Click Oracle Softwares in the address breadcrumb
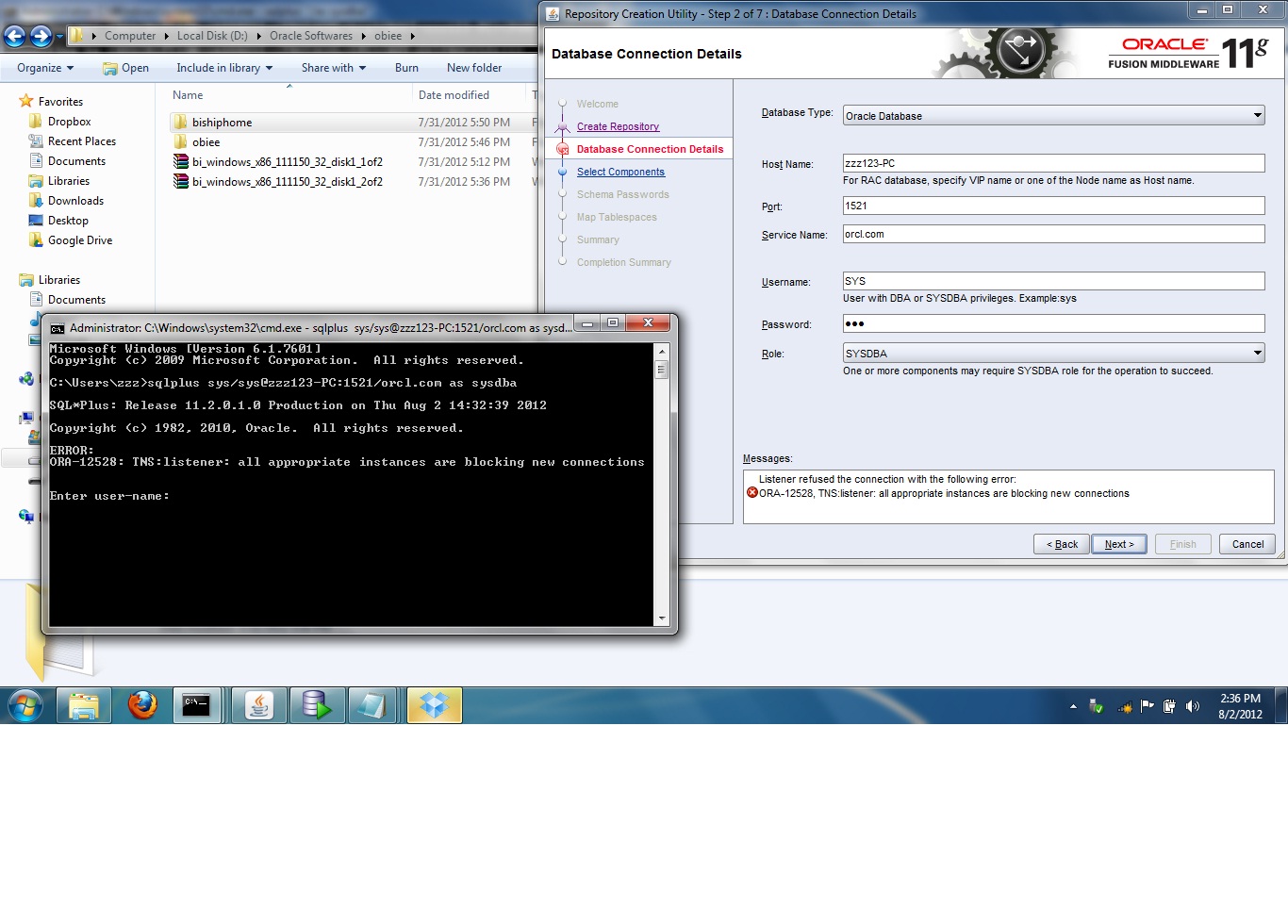 click(311, 36)
